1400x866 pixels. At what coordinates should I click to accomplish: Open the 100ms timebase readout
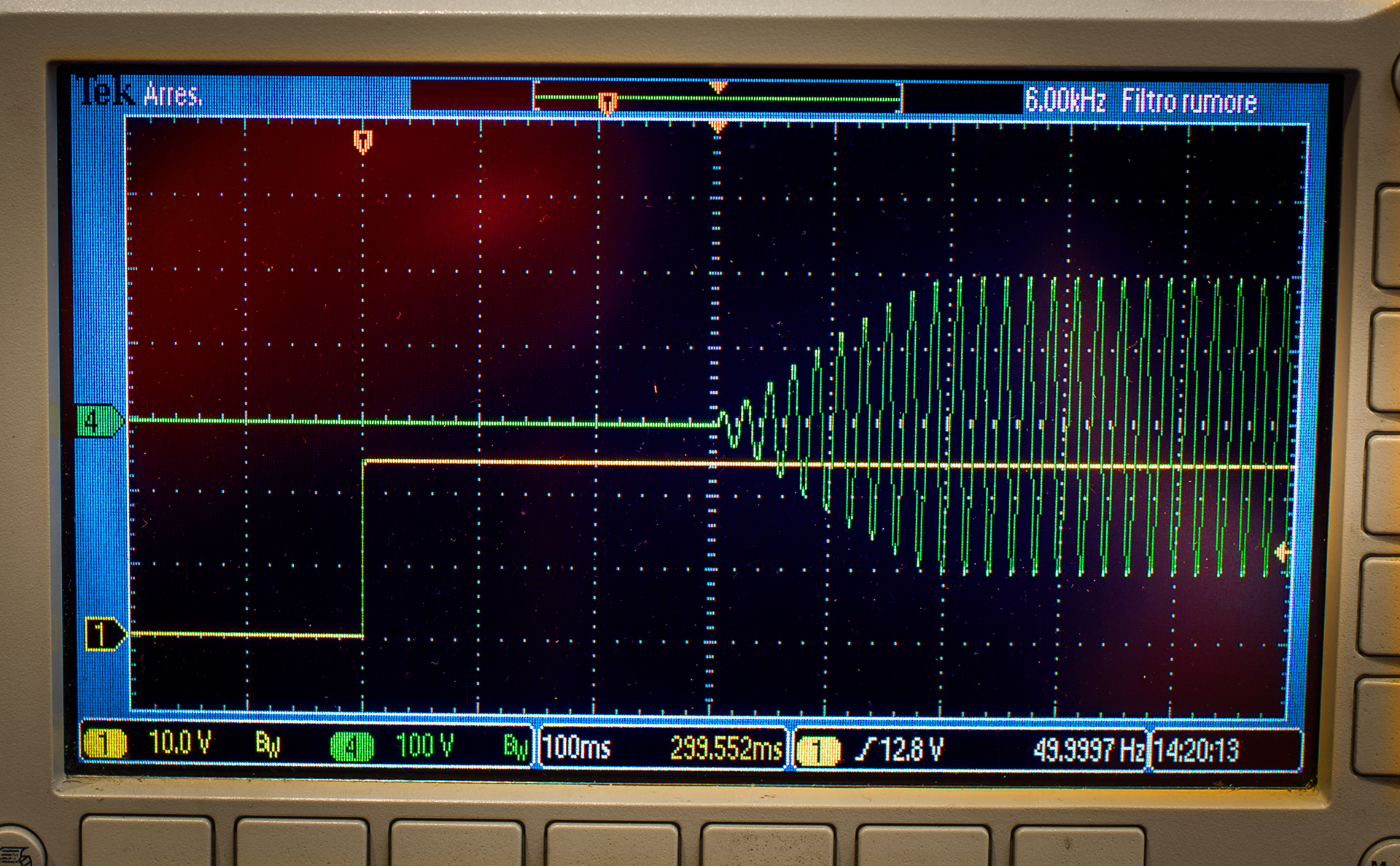click(x=577, y=747)
